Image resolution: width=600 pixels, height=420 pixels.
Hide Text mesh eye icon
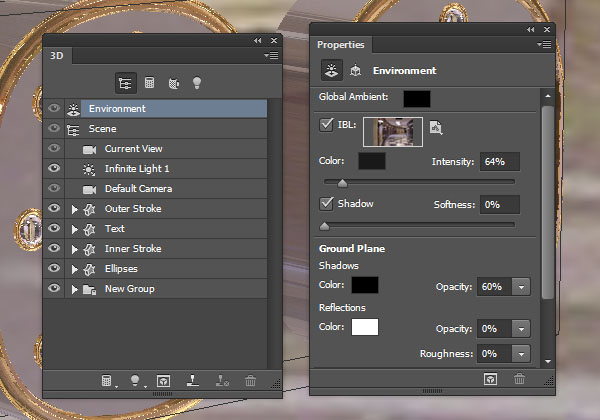point(54,228)
